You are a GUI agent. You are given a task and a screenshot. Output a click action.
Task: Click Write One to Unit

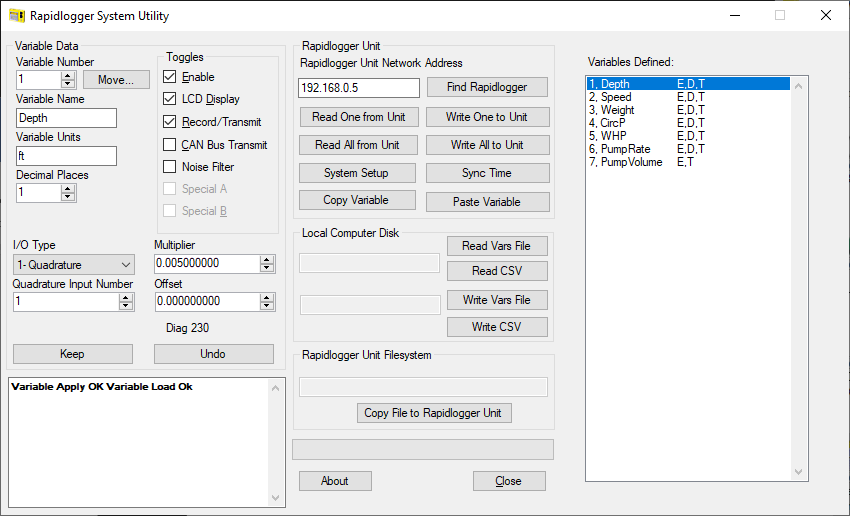tap(487, 117)
